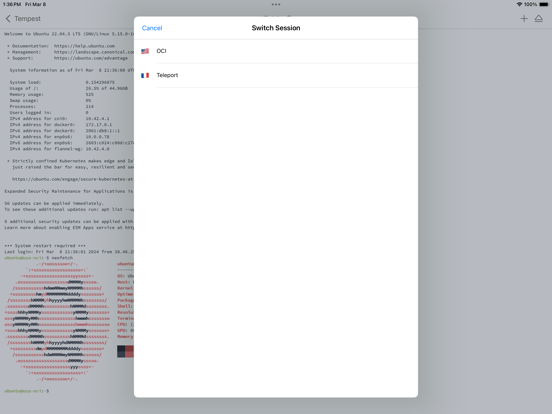Click the Ubuntu ASCII logo art
The width and height of the screenshot is (552, 414).
point(57,321)
